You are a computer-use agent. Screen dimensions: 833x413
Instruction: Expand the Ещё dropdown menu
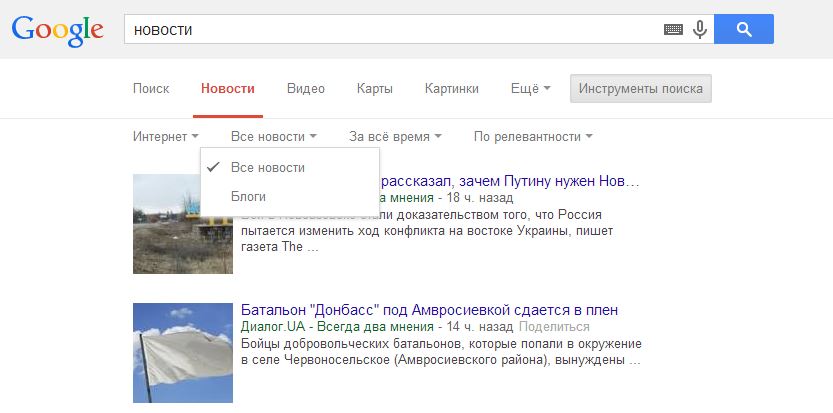coord(530,89)
